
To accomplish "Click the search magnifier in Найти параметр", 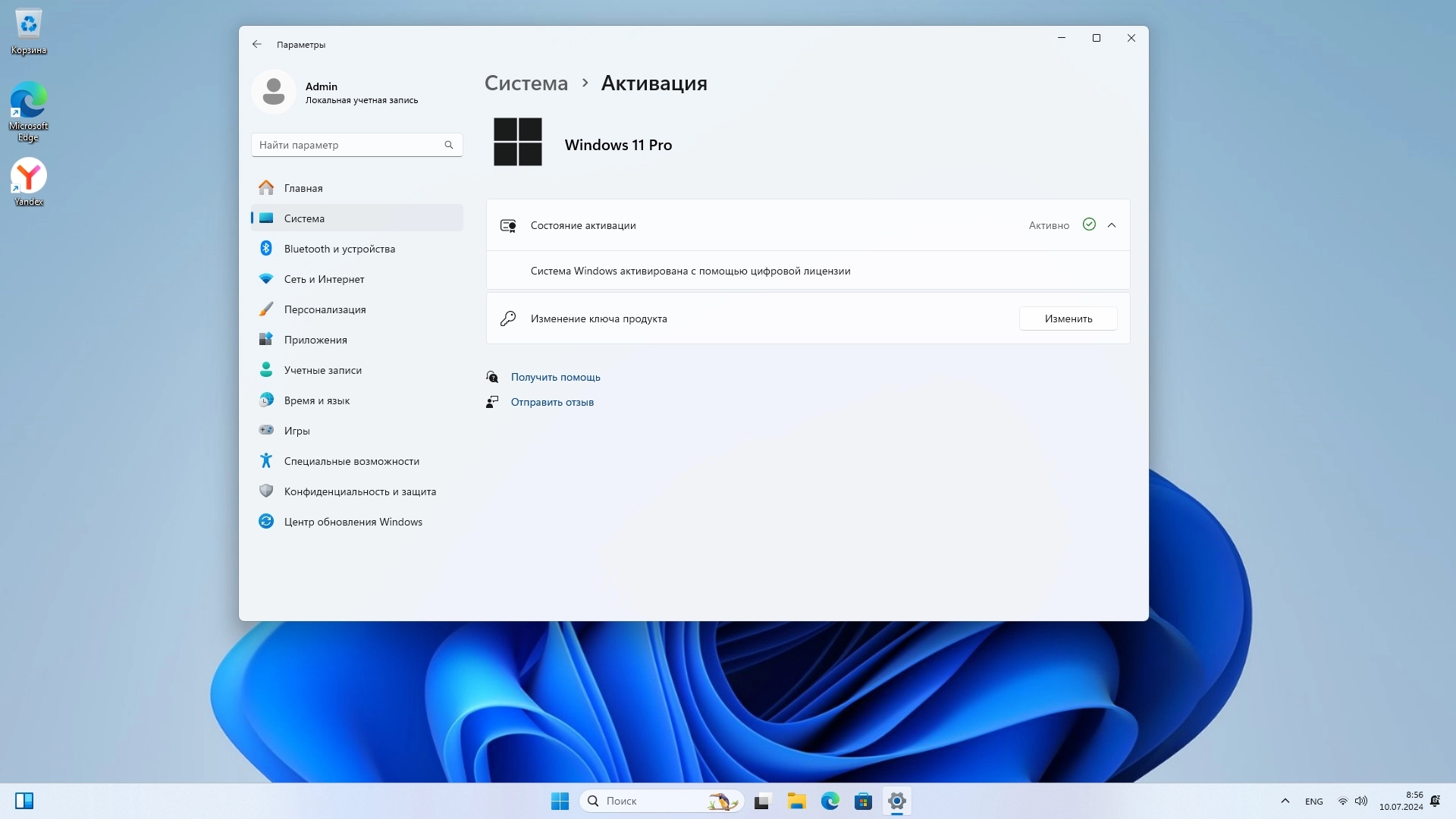I will point(449,145).
